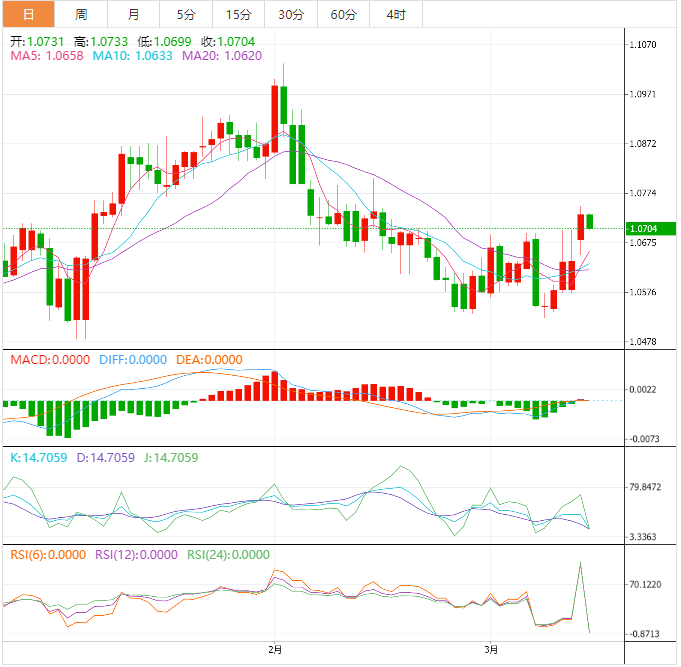Choose the 30分 timeframe tab
This screenshot has height=667, width=681.
coord(291,14)
